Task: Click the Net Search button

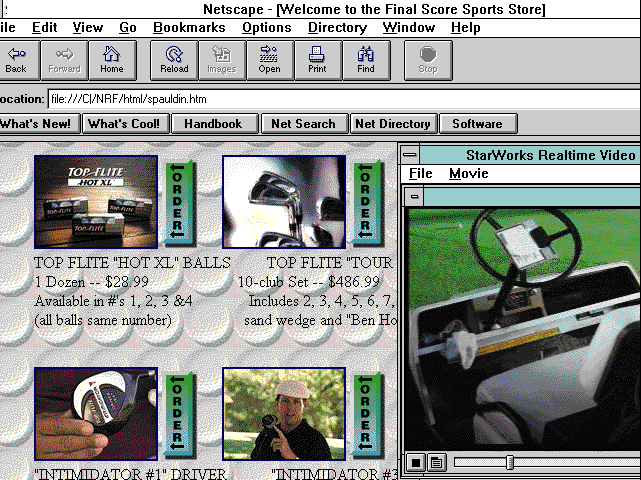Action: coord(304,124)
